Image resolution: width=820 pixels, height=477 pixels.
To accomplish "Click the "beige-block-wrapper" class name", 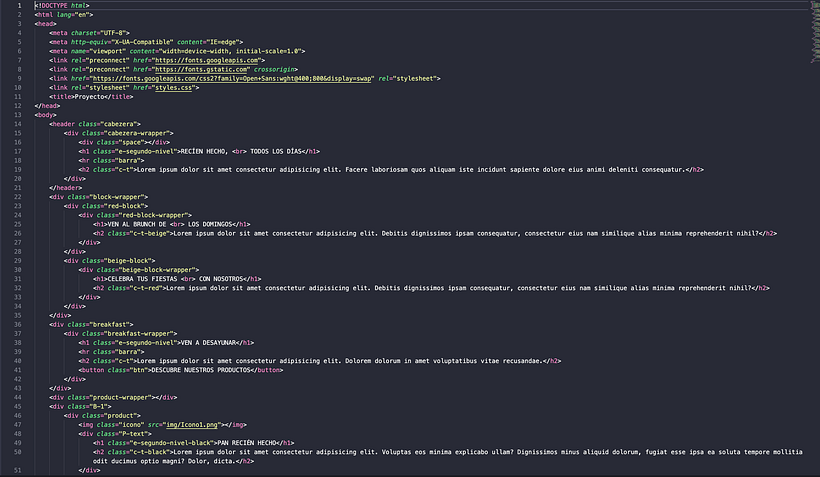I will click(157, 270).
